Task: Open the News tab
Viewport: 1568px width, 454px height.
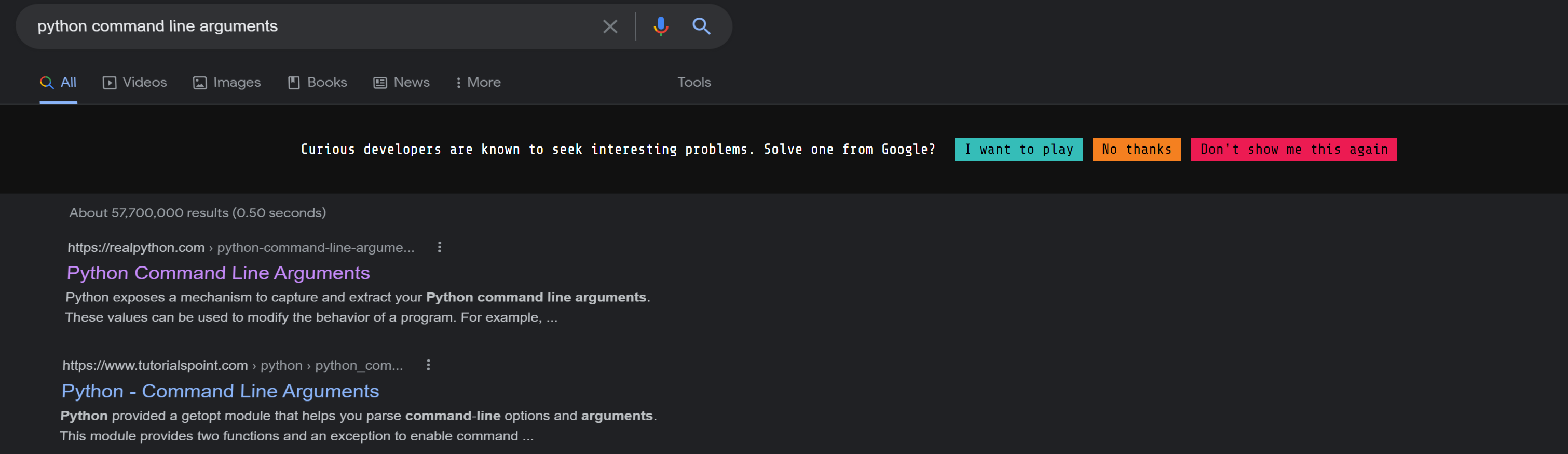Action: pos(402,82)
